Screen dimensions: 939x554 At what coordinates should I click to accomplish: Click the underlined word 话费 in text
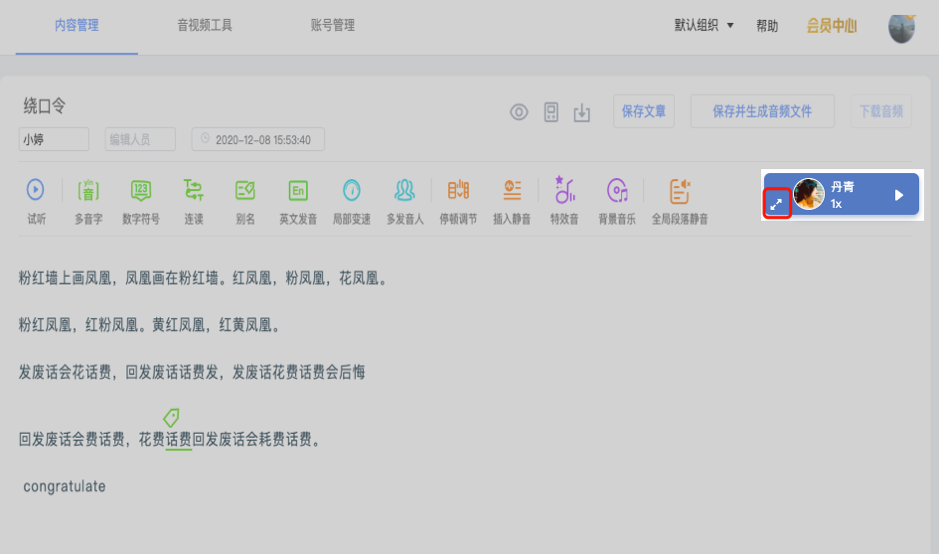coord(178,440)
